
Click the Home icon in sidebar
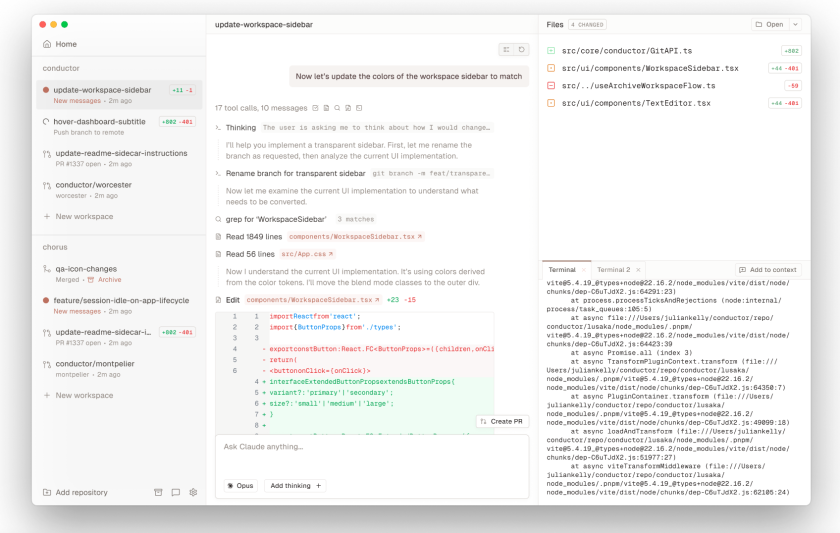[x=47, y=44]
